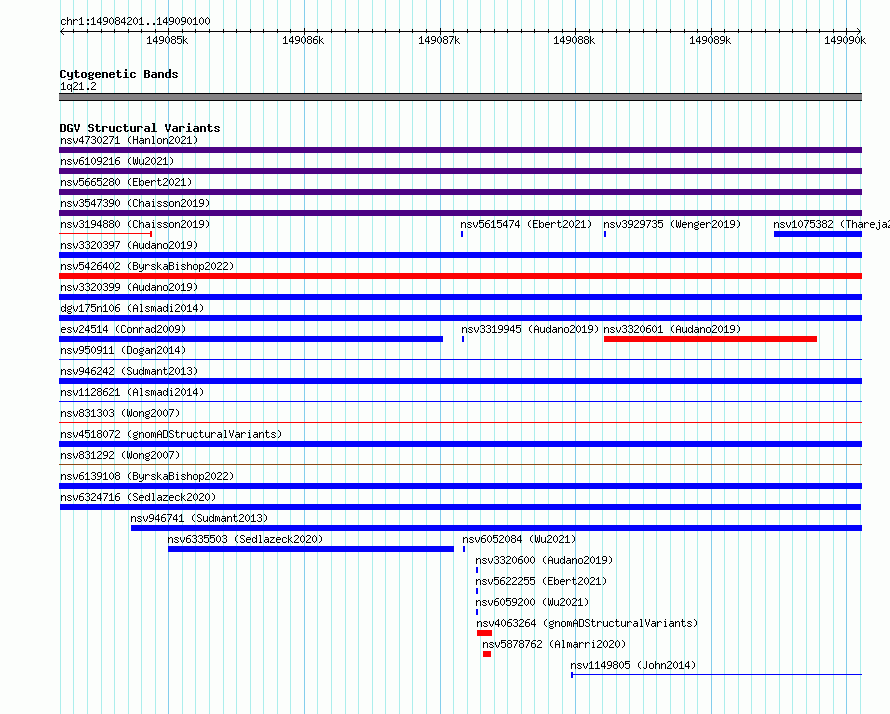Select the nsv831303 (Wong2007) label

click(x=120, y=413)
